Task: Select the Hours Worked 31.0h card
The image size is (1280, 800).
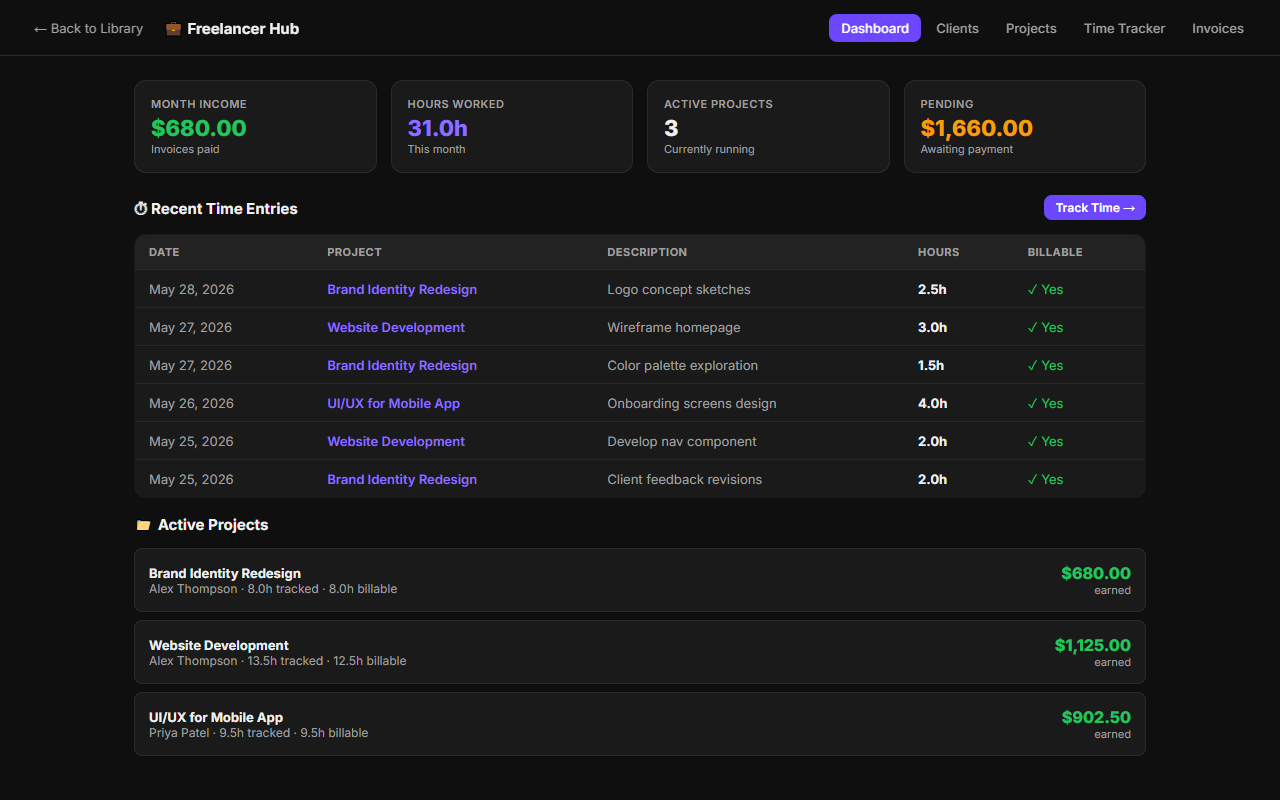Action: [512, 126]
